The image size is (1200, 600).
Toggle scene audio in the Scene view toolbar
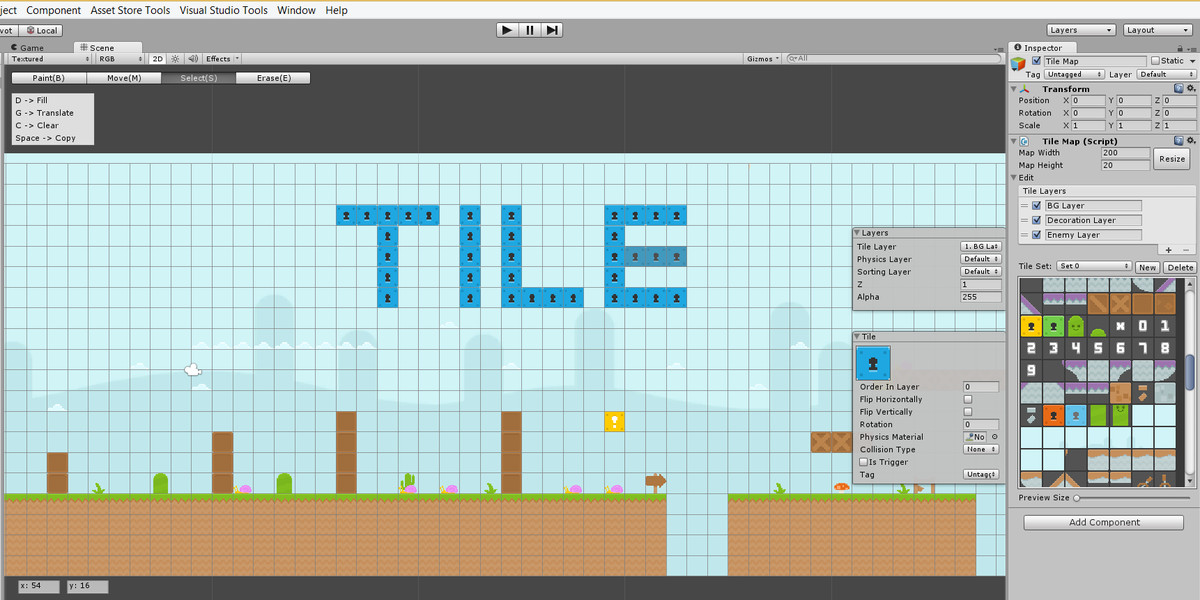point(194,59)
